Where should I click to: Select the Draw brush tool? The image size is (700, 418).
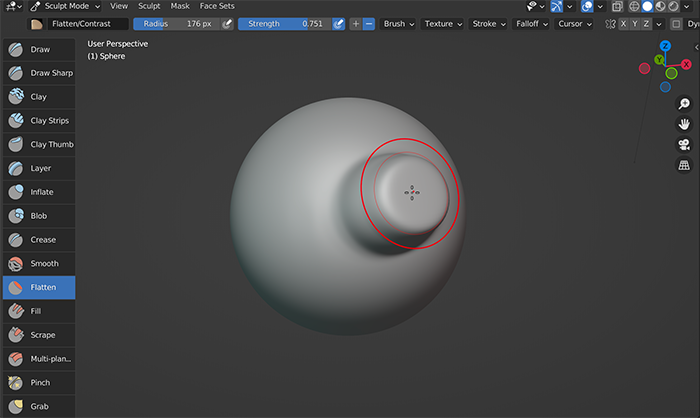click(x=39, y=50)
